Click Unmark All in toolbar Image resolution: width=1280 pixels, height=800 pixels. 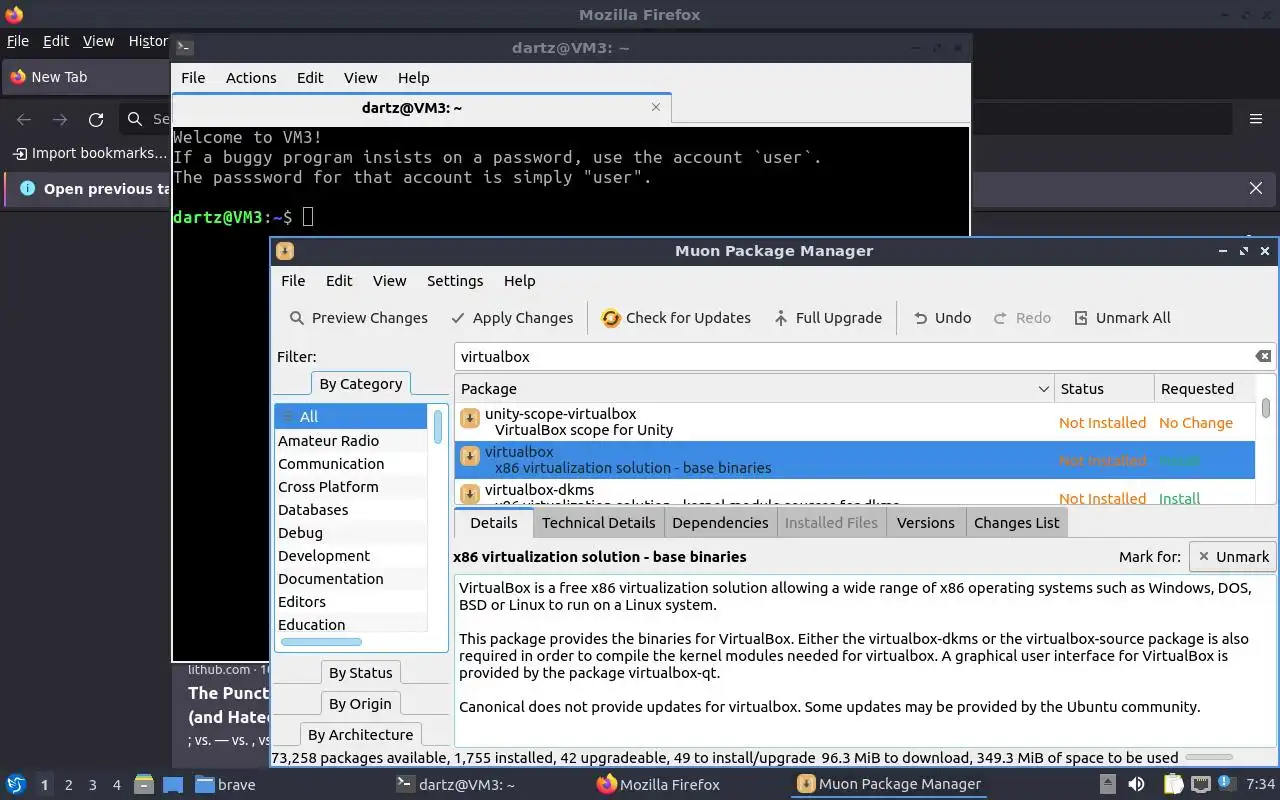pyautogui.click(x=1122, y=318)
